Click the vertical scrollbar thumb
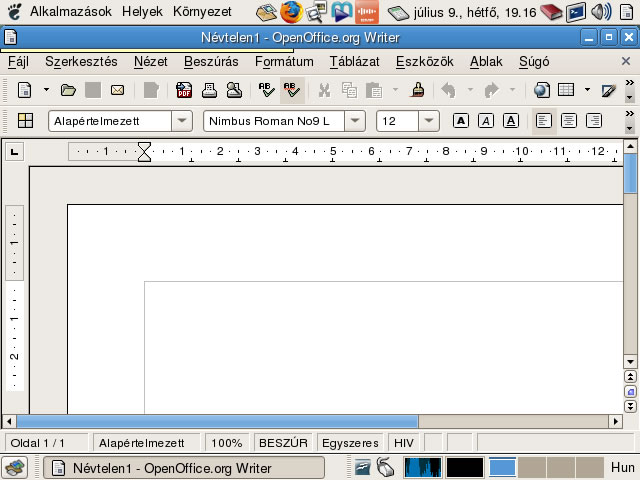640x480 pixels. [x=630, y=174]
